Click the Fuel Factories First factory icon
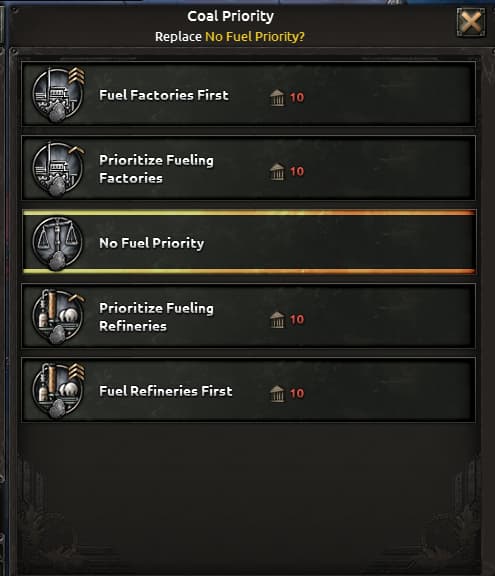The image size is (495, 576). pyautogui.click(x=58, y=94)
